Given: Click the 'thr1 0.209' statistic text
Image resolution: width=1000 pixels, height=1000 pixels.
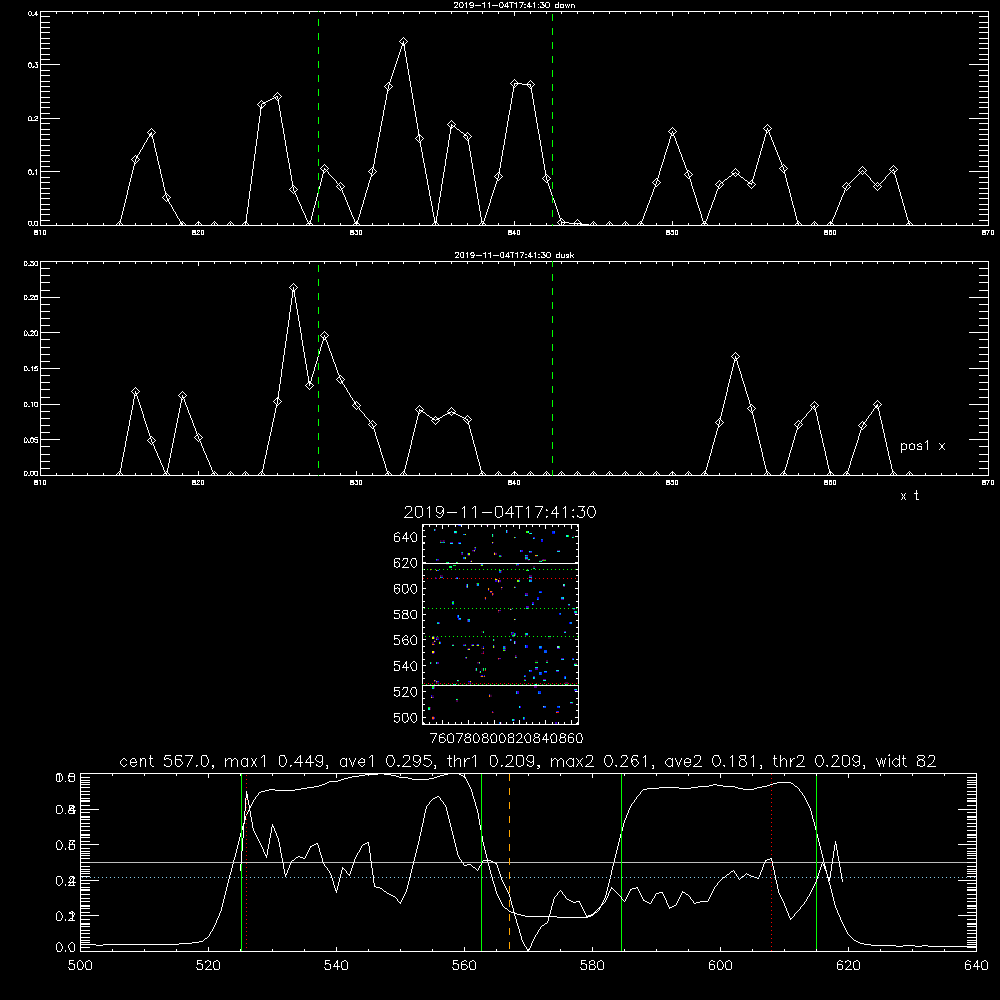Looking at the screenshot, I should point(492,761).
